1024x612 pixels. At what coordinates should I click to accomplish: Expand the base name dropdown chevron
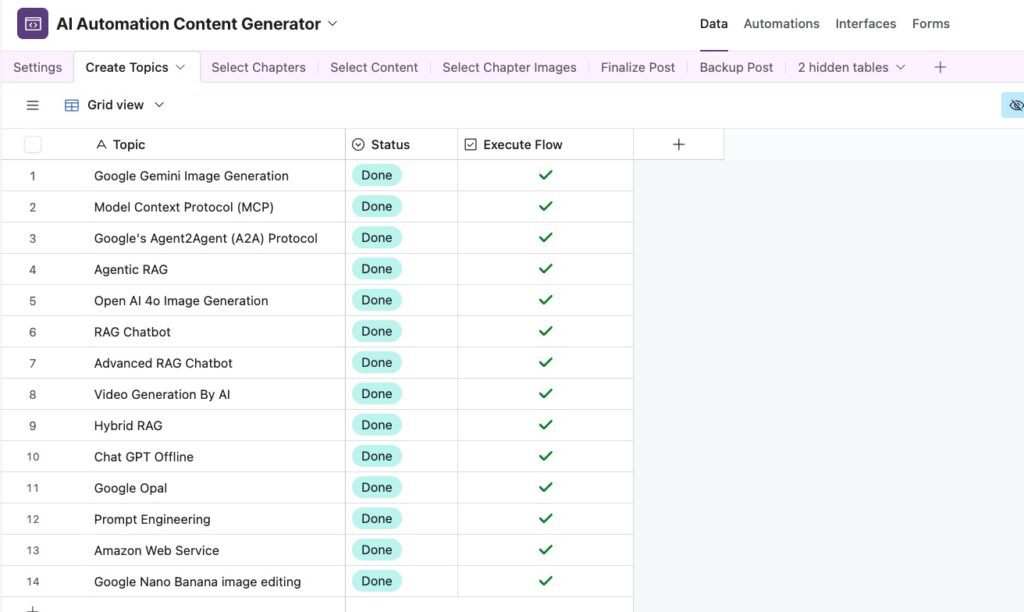pos(332,24)
